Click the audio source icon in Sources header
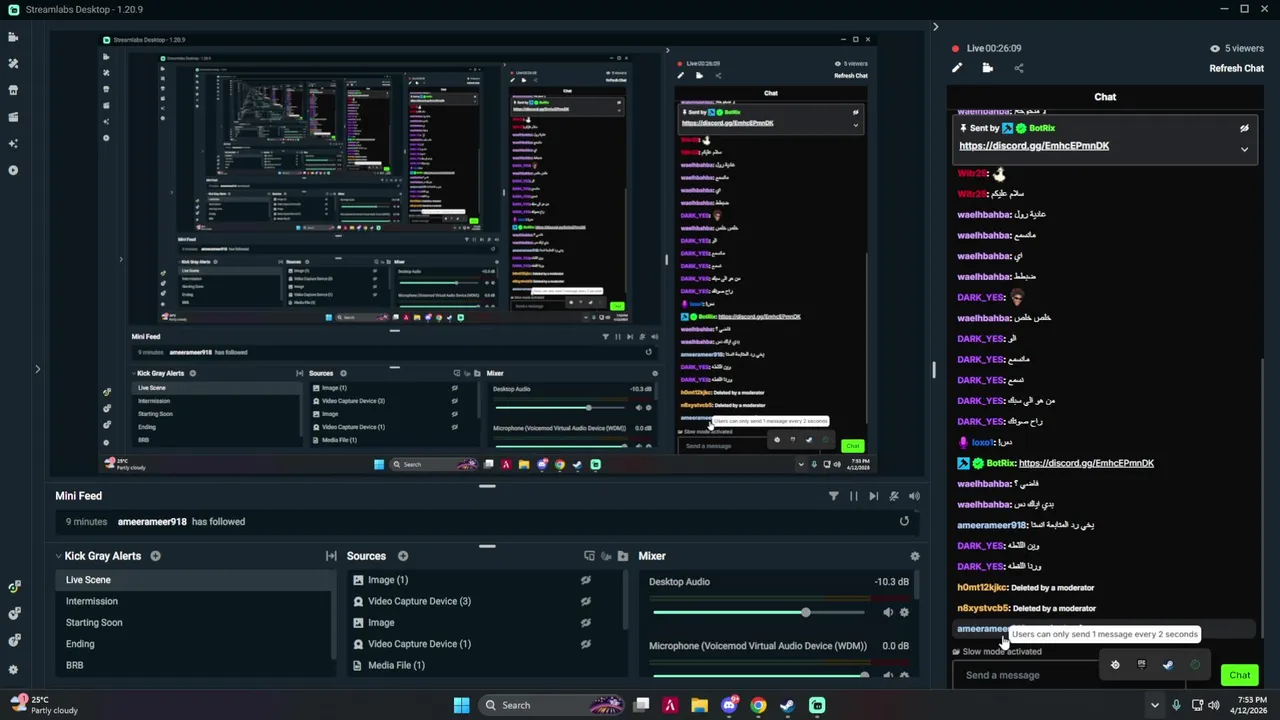This screenshot has height=720, width=1280. [x=606, y=556]
